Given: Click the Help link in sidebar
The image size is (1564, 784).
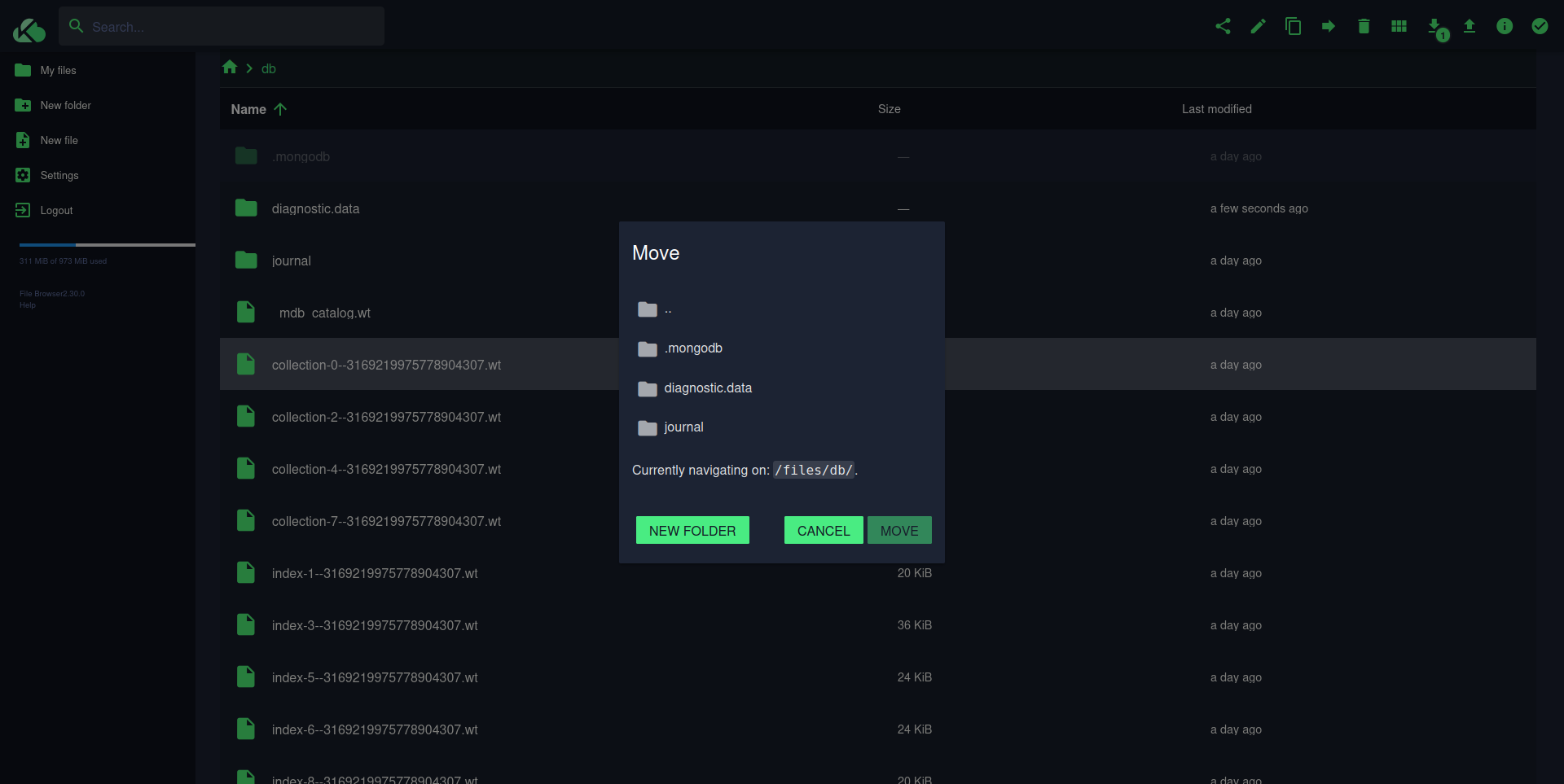Looking at the screenshot, I should click(x=28, y=305).
